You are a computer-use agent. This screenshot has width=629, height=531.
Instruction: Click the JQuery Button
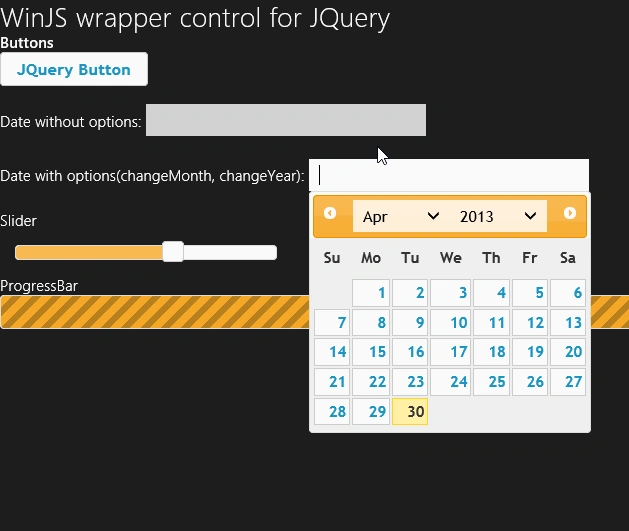point(74,69)
